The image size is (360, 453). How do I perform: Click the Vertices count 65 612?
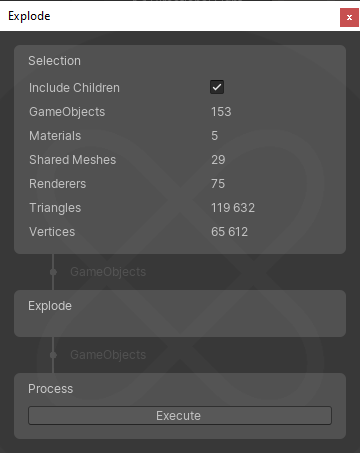229,232
